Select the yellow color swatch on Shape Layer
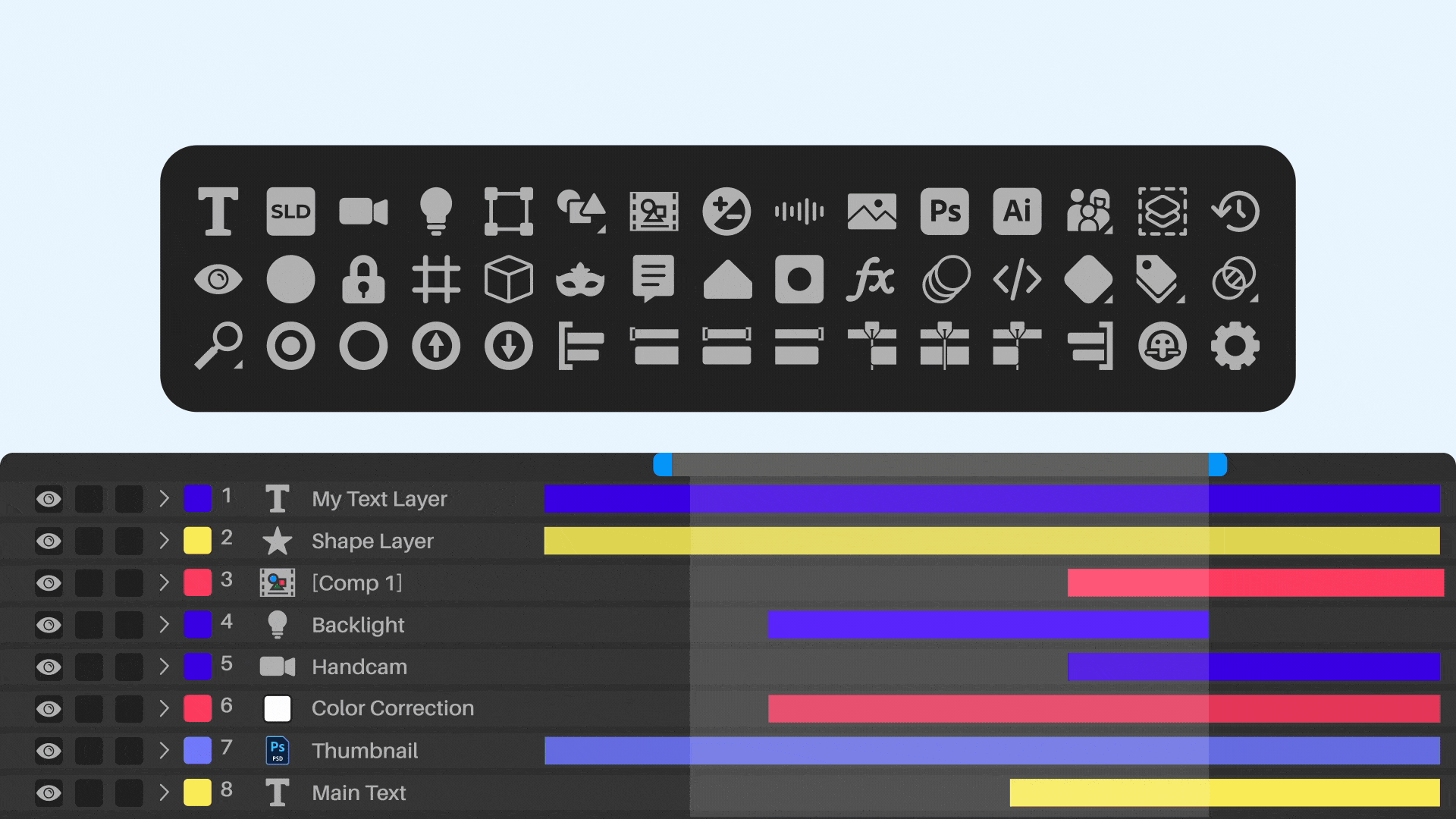 pyautogui.click(x=196, y=540)
